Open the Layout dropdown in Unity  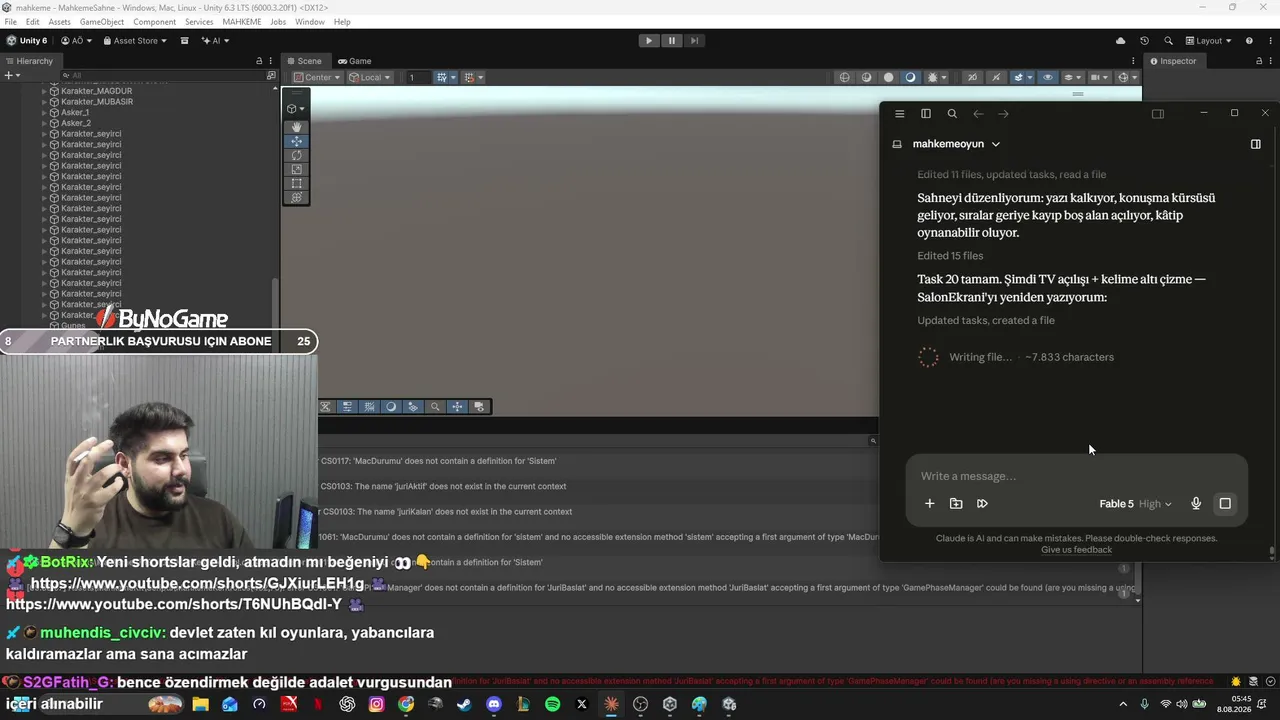pos(1209,41)
